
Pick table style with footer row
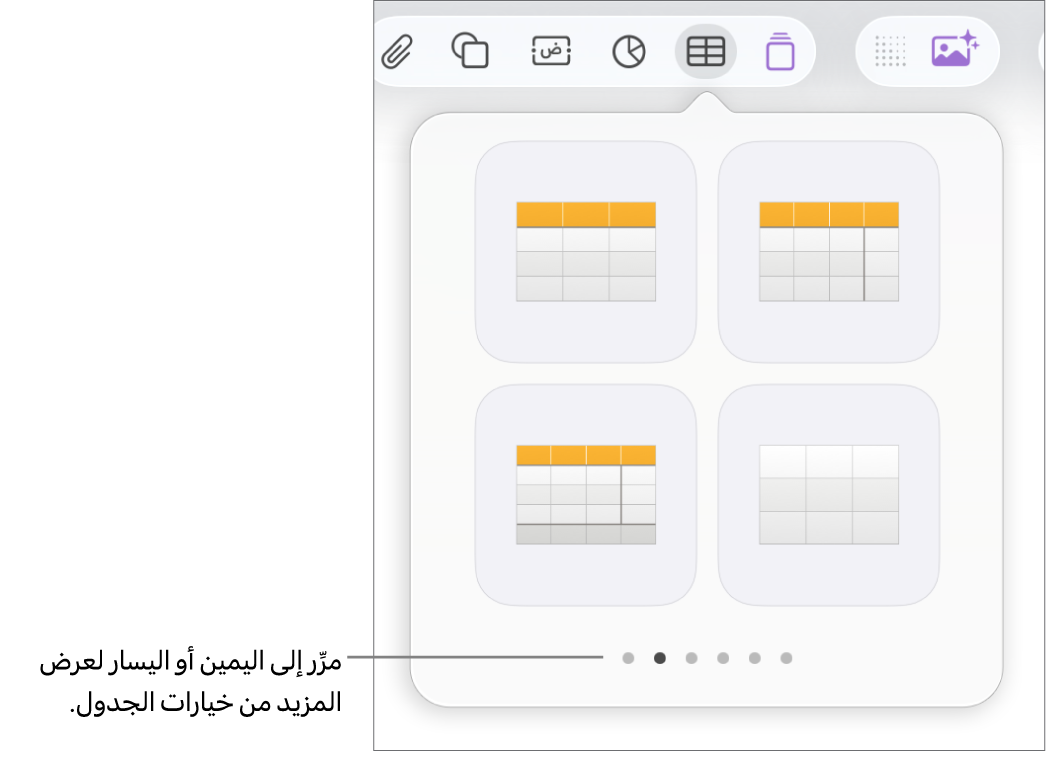(586, 495)
